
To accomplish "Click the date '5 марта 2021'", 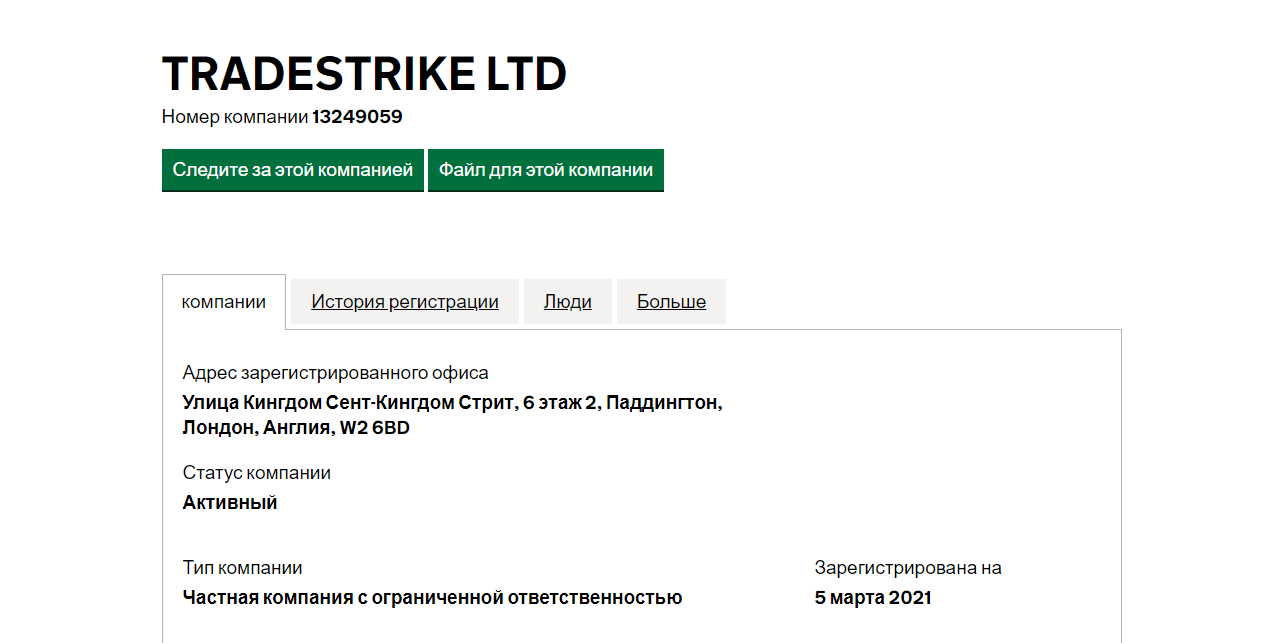I will tap(872, 598).
